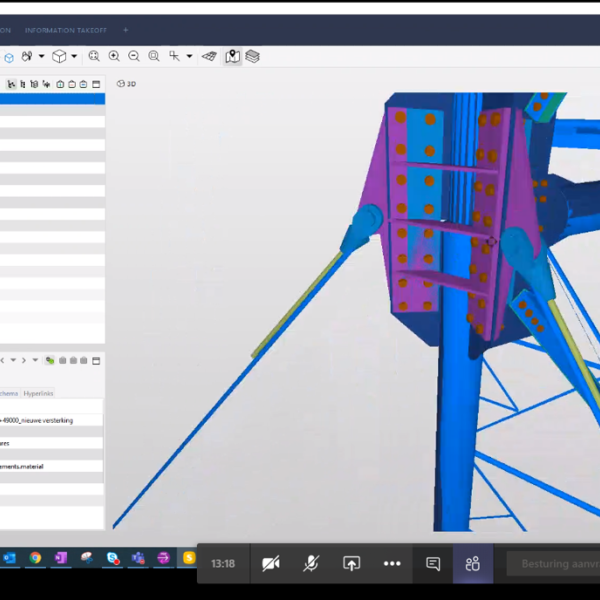Toggle the microphone mute in Teams

(311, 564)
